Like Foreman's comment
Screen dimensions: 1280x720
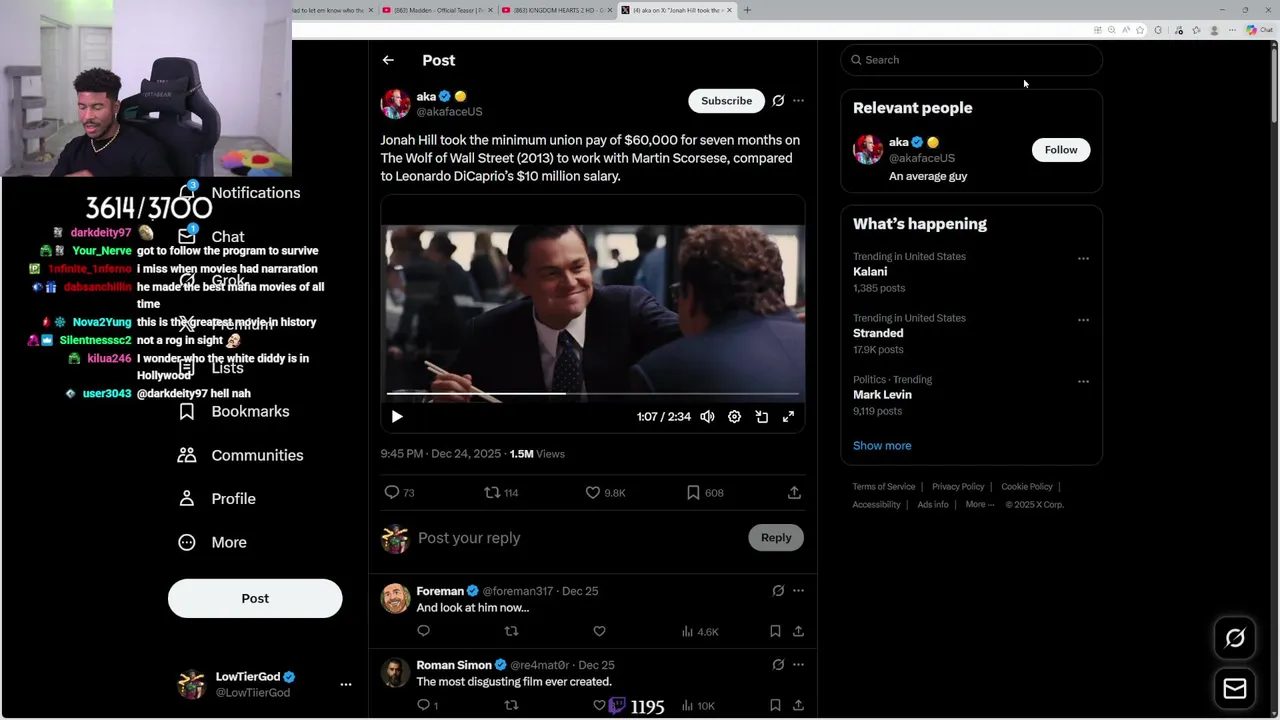click(599, 631)
